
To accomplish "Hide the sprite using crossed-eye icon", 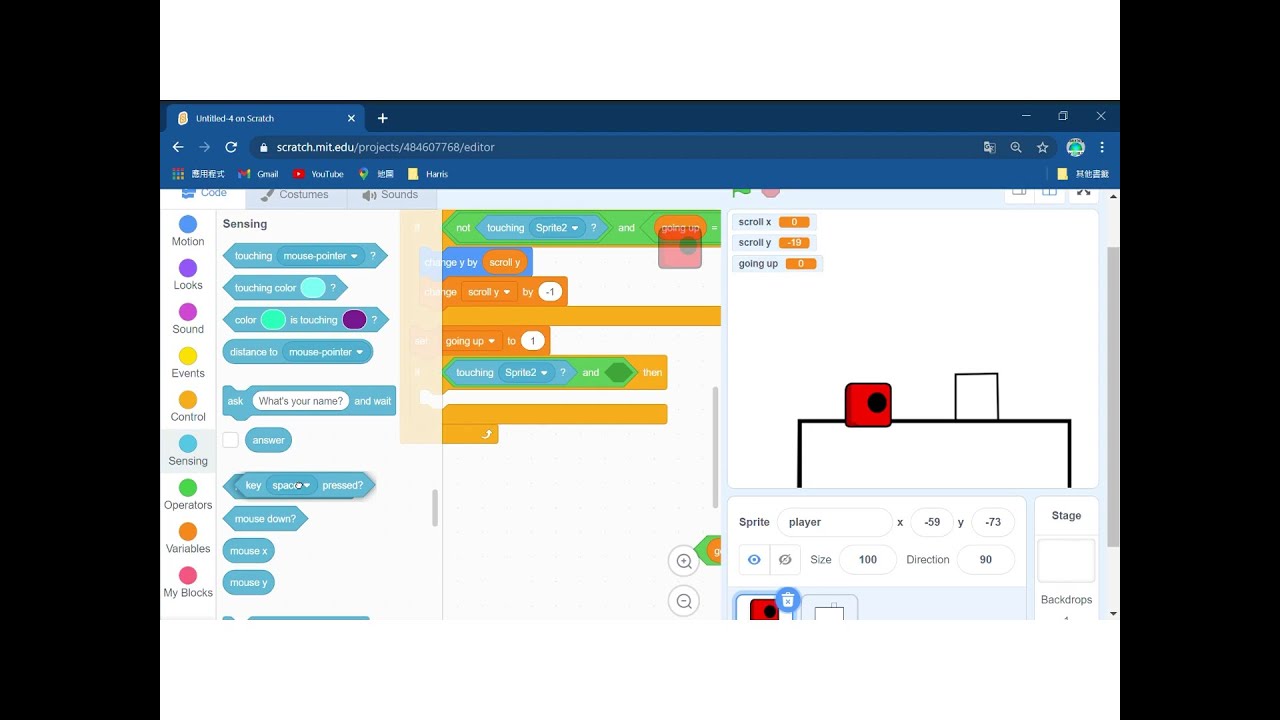I will [x=785, y=560].
